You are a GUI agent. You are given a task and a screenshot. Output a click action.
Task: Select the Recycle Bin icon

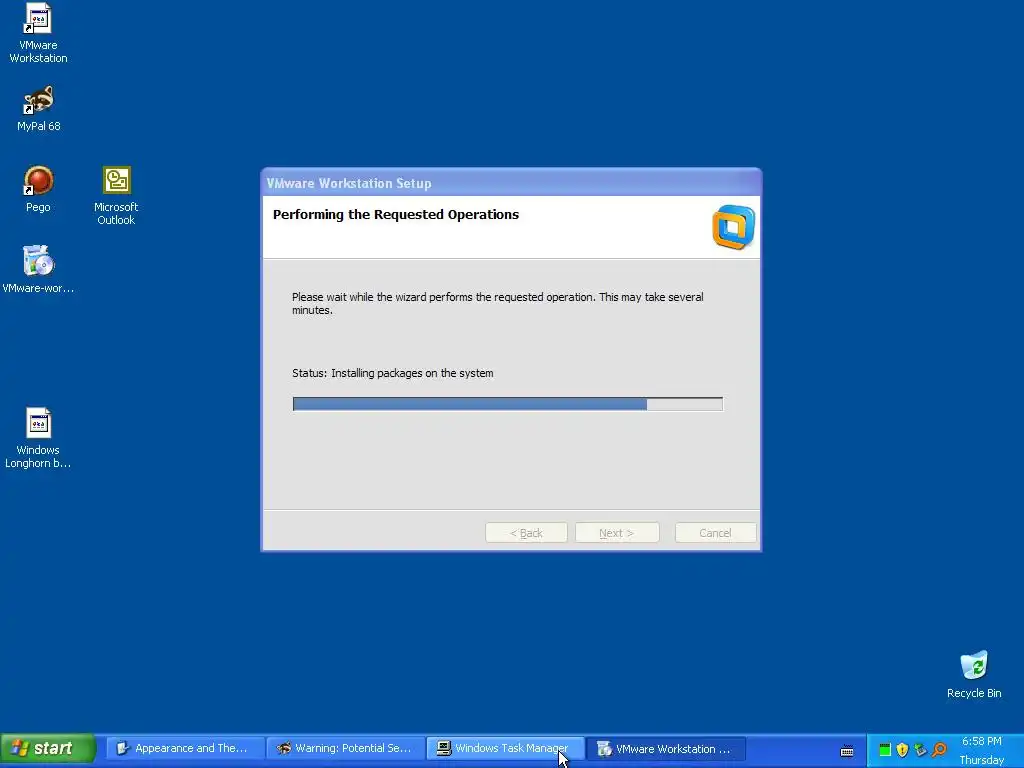974,675
